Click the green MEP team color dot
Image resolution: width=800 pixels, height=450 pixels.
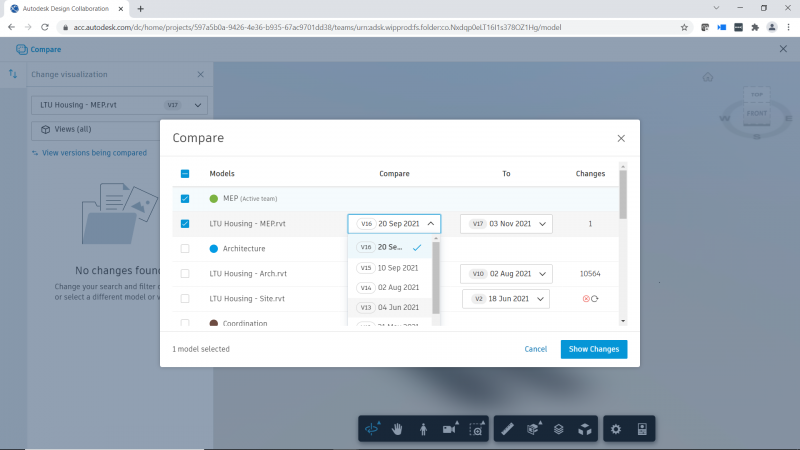click(x=214, y=199)
